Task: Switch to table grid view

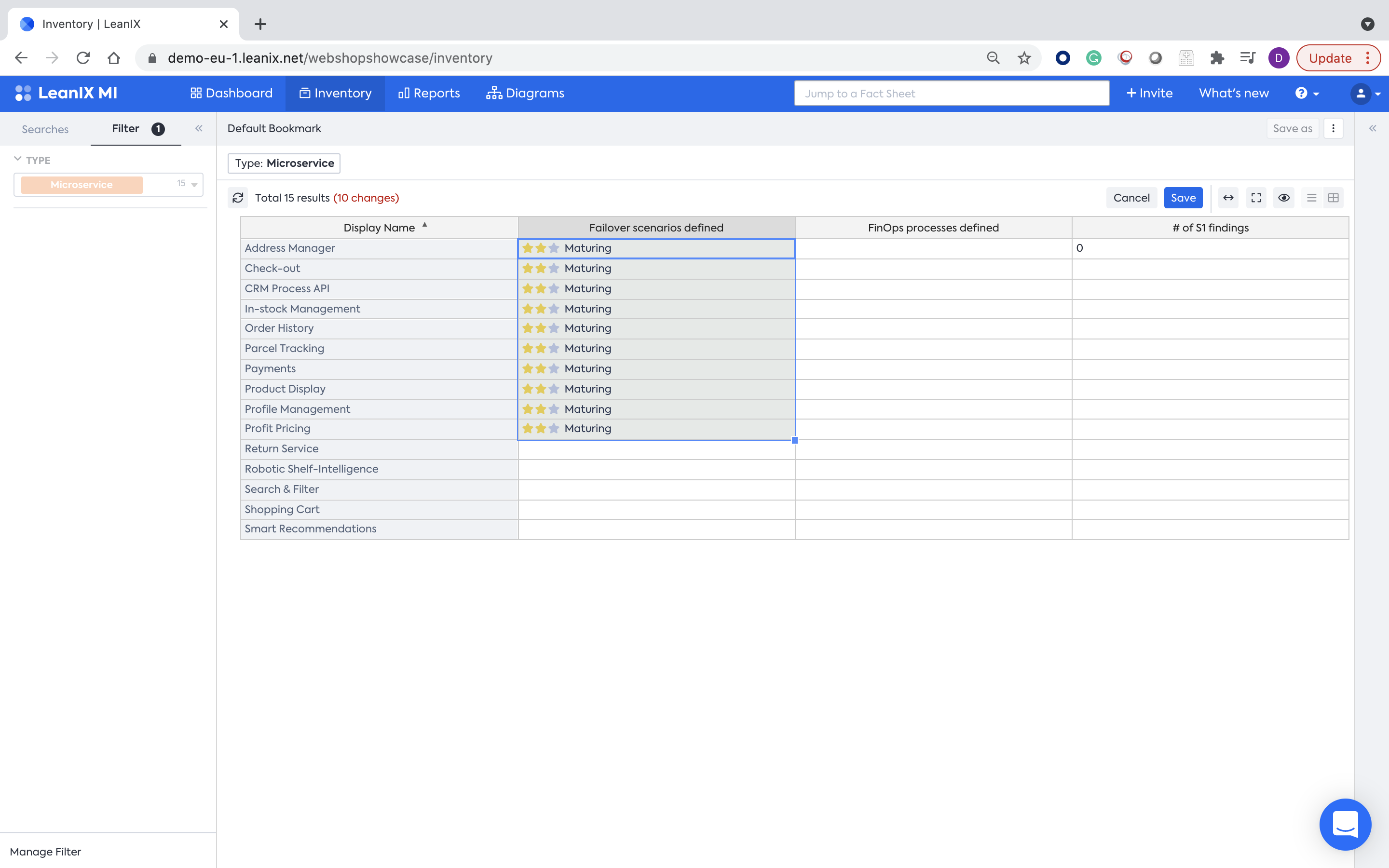Action: click(1334, 198)
